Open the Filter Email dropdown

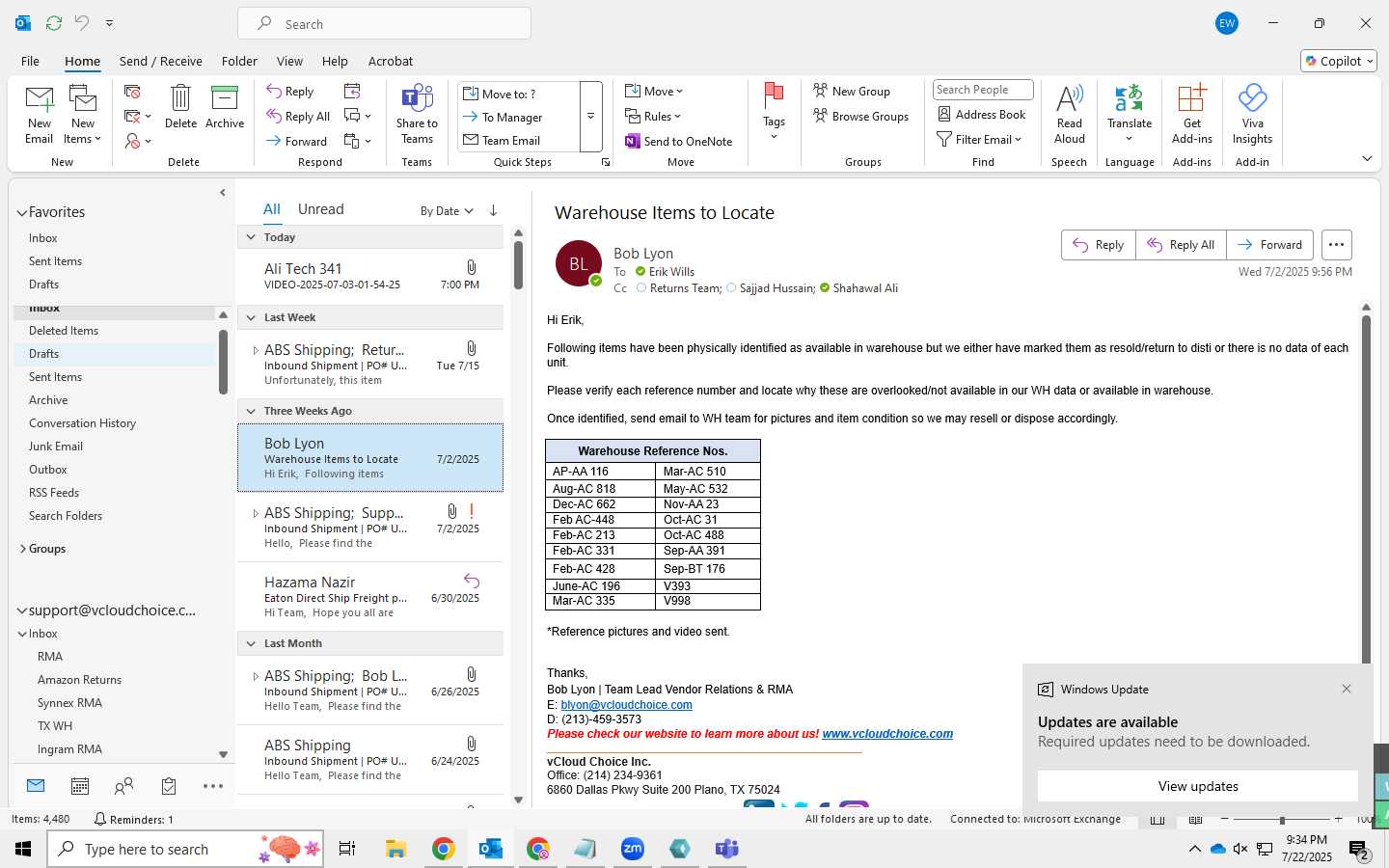click(x=979, y=140)
